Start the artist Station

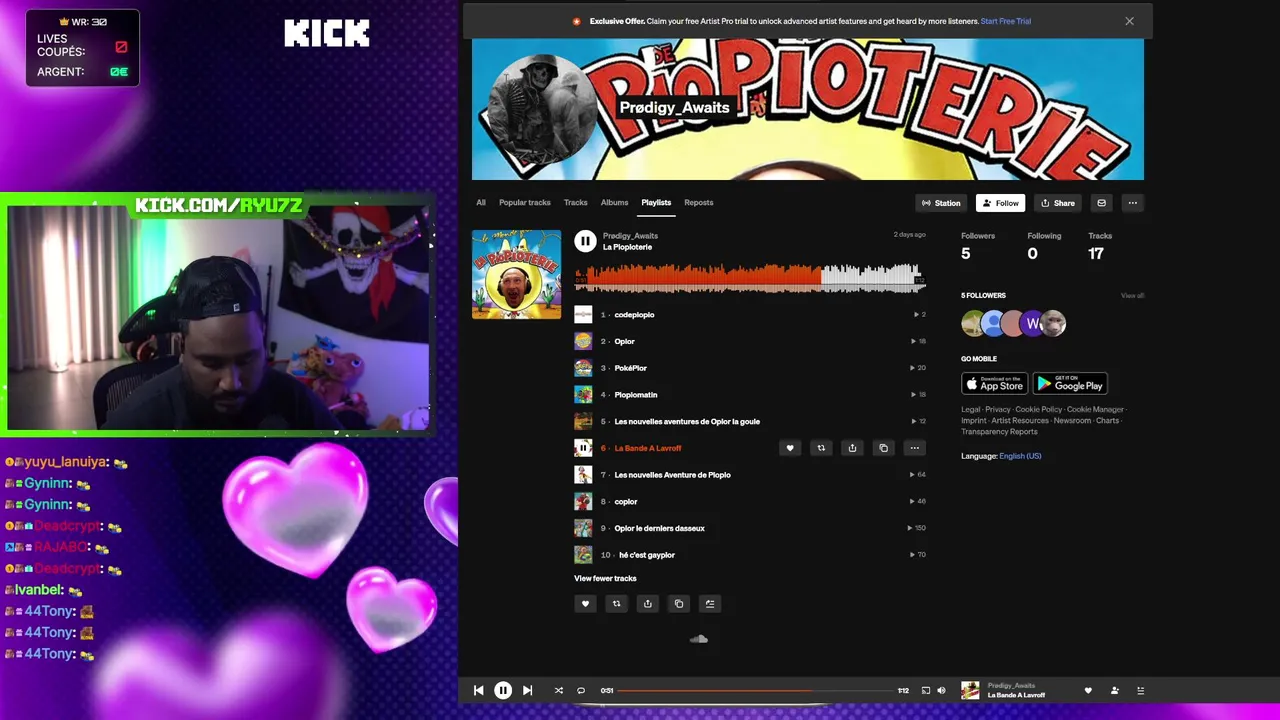pos(941,203)
